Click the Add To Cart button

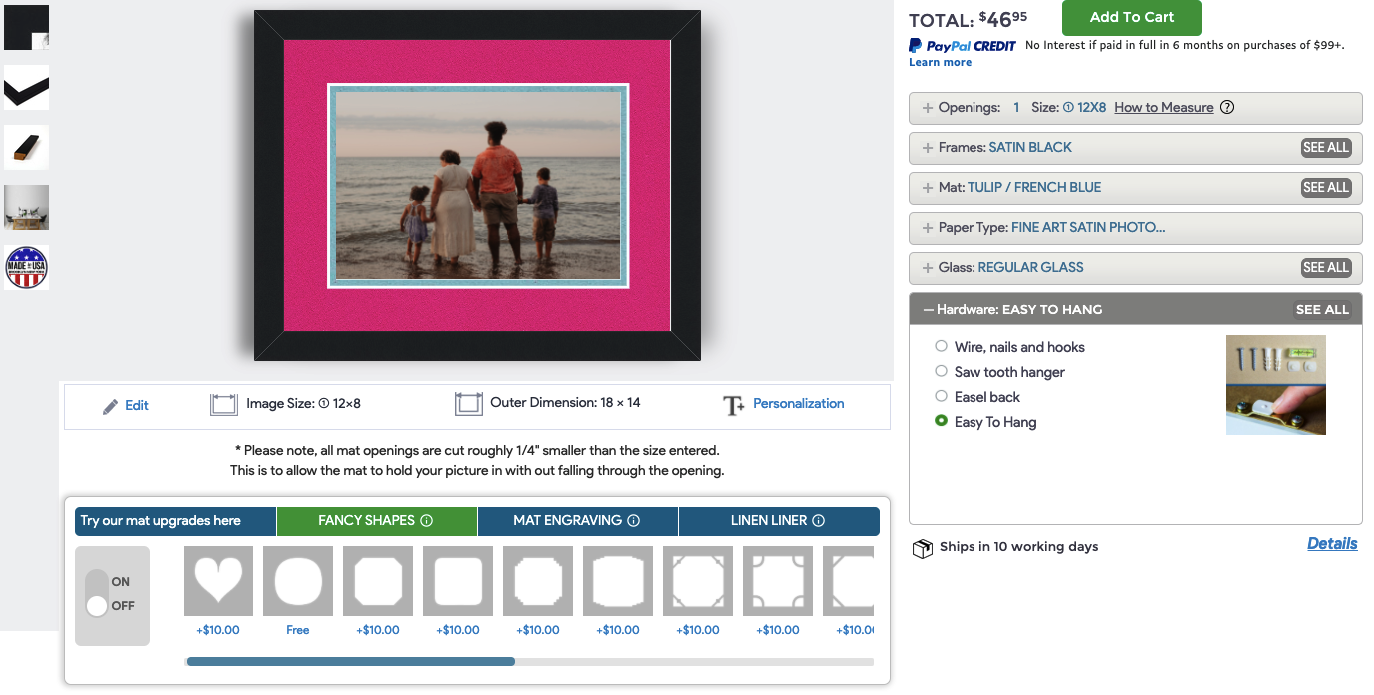[1131, 17]
